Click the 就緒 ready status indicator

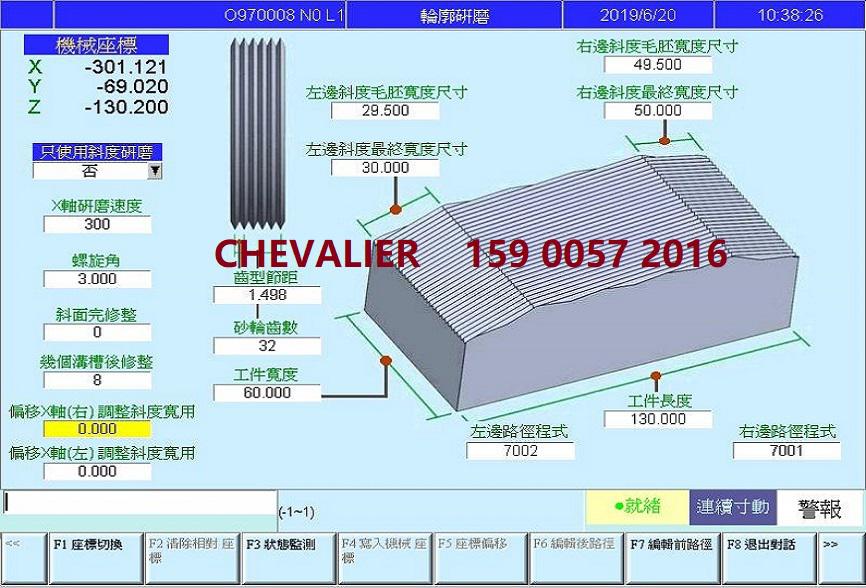[x=636, y=507]
